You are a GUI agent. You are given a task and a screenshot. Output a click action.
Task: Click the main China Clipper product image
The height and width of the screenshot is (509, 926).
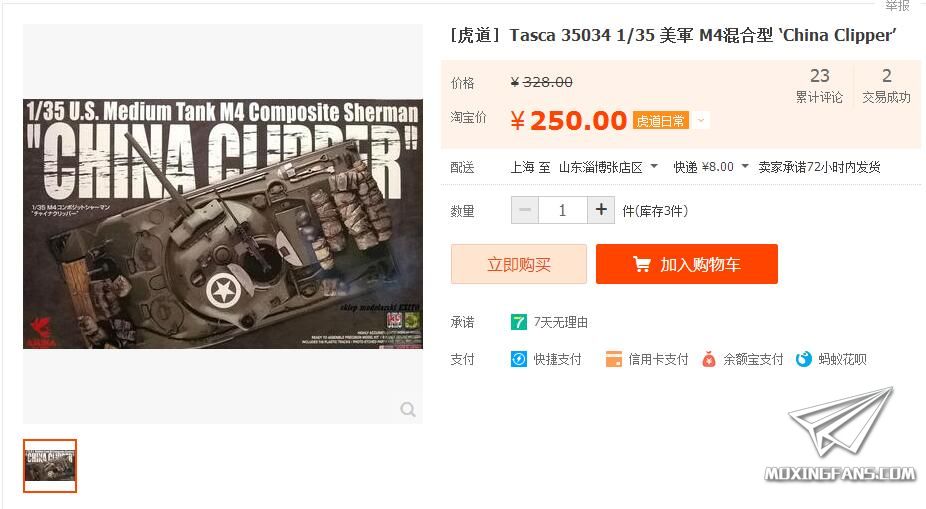[223, 224]
